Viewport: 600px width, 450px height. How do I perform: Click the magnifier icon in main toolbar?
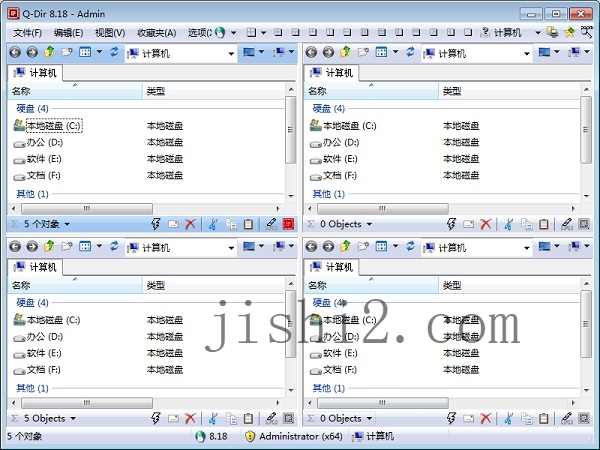586,32
